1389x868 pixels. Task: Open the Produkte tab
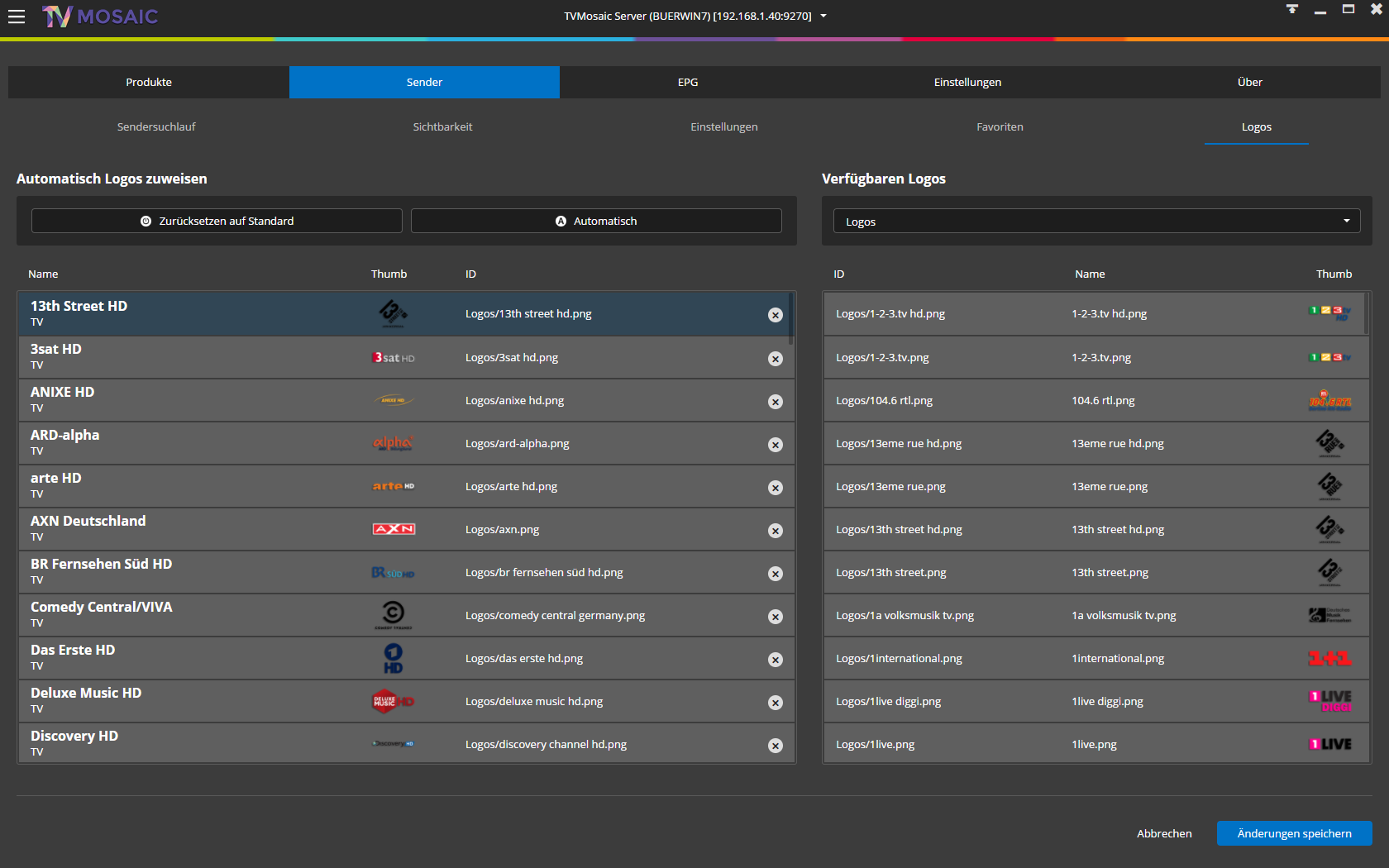coord(149,82)
